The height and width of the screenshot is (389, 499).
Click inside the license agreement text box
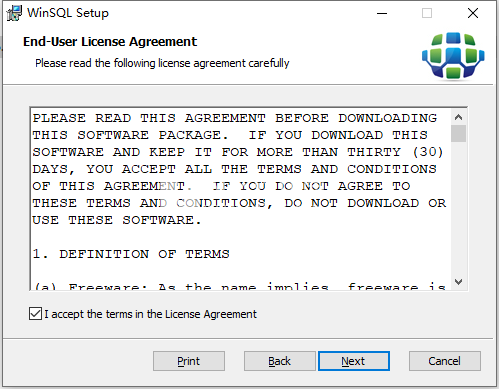tap(240, 199)
